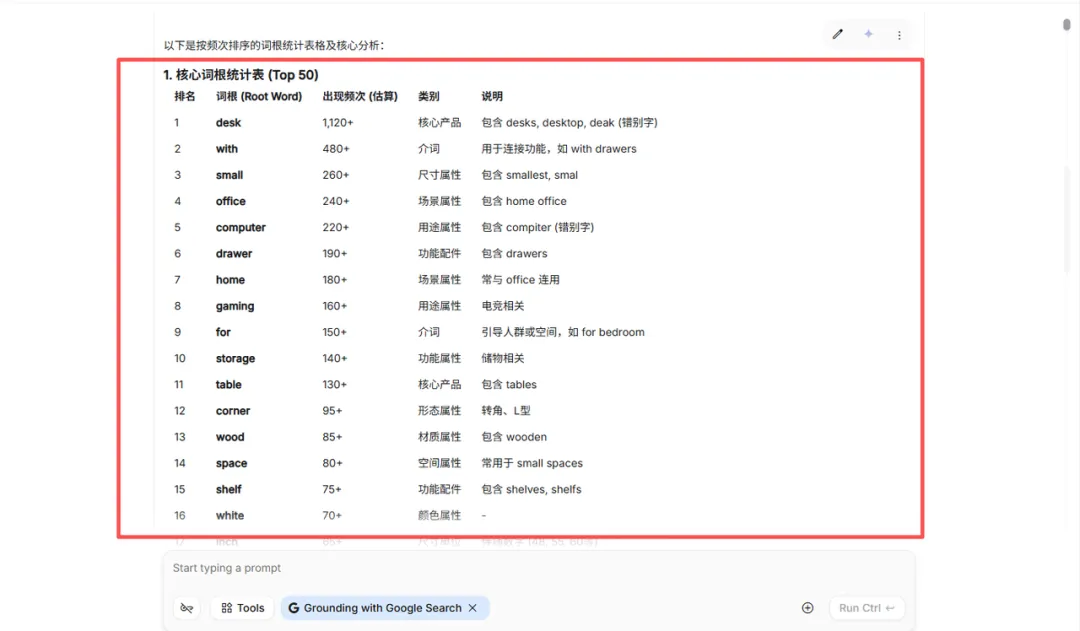
Task: Click the word desk in row 1
Action: pos(228,122)
